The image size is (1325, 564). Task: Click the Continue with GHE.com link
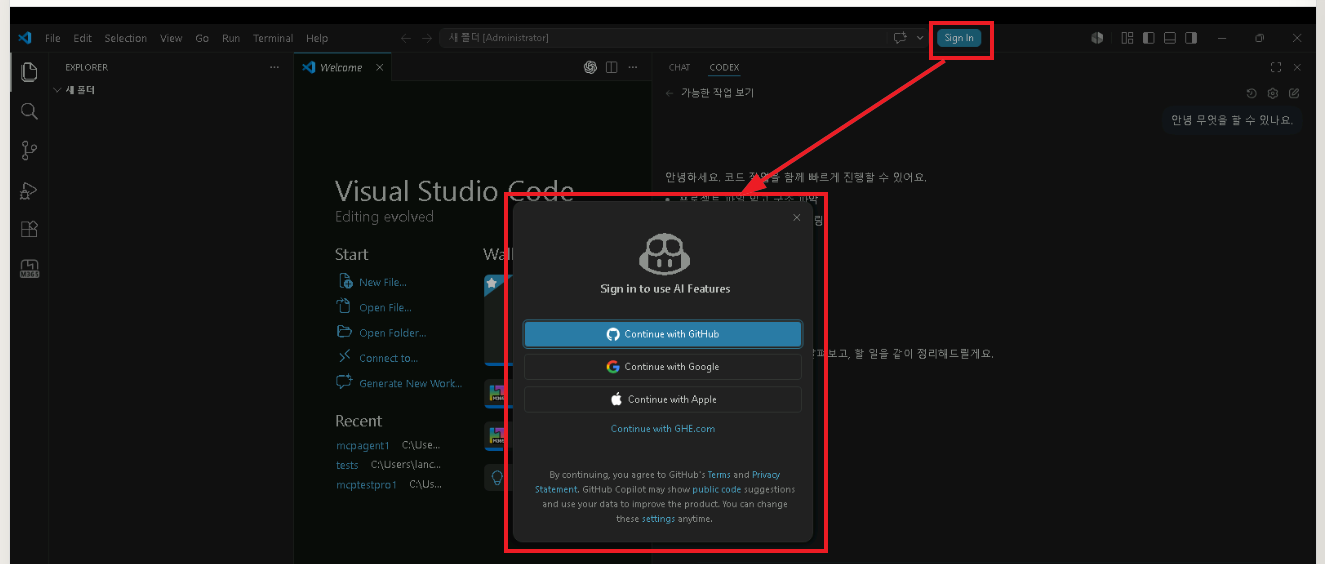click(x=663, y=429)
